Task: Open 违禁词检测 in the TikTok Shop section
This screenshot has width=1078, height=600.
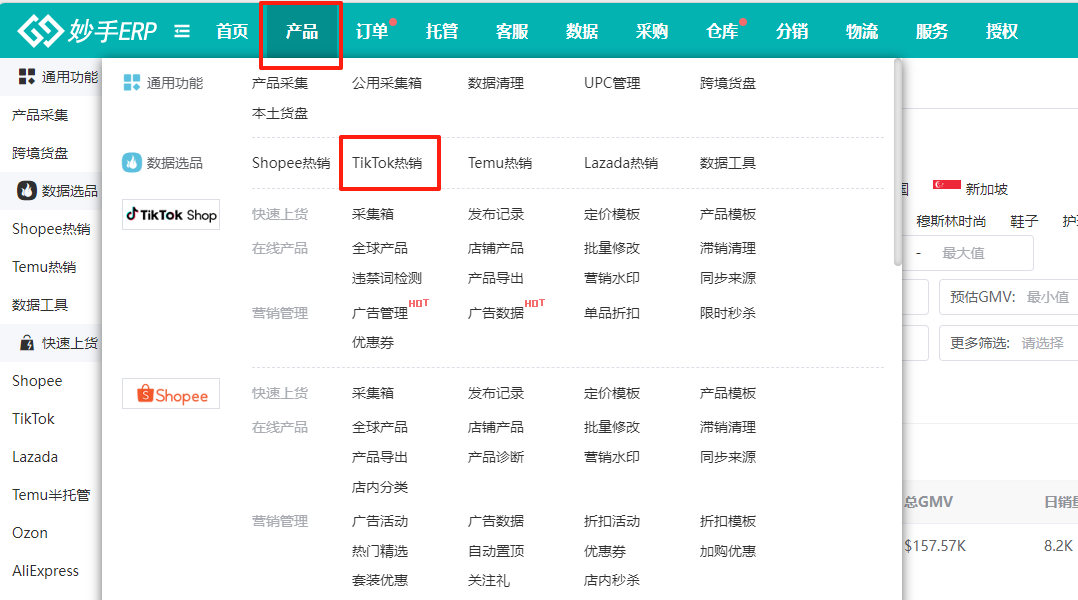Action: (387, 278)
